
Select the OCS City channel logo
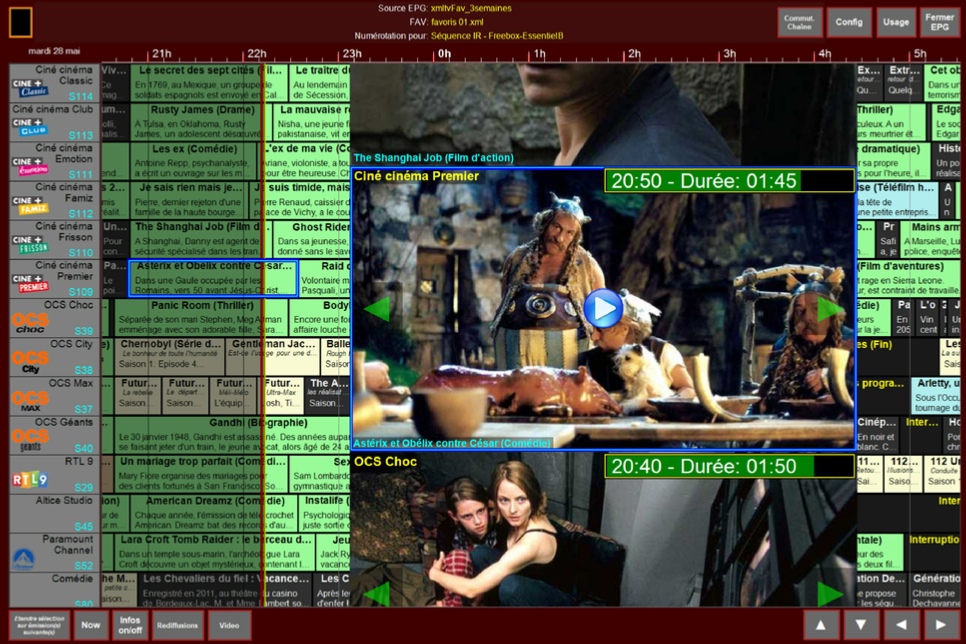point(30,362)
